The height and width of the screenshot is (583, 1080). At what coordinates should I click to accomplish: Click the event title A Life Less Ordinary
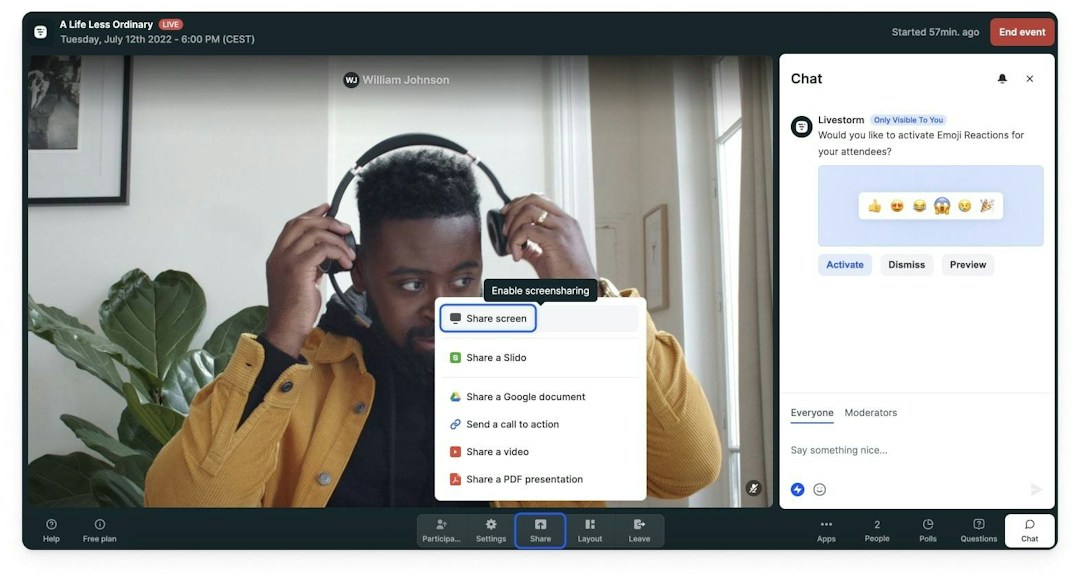pyautogui.click(x=106, y=24)
